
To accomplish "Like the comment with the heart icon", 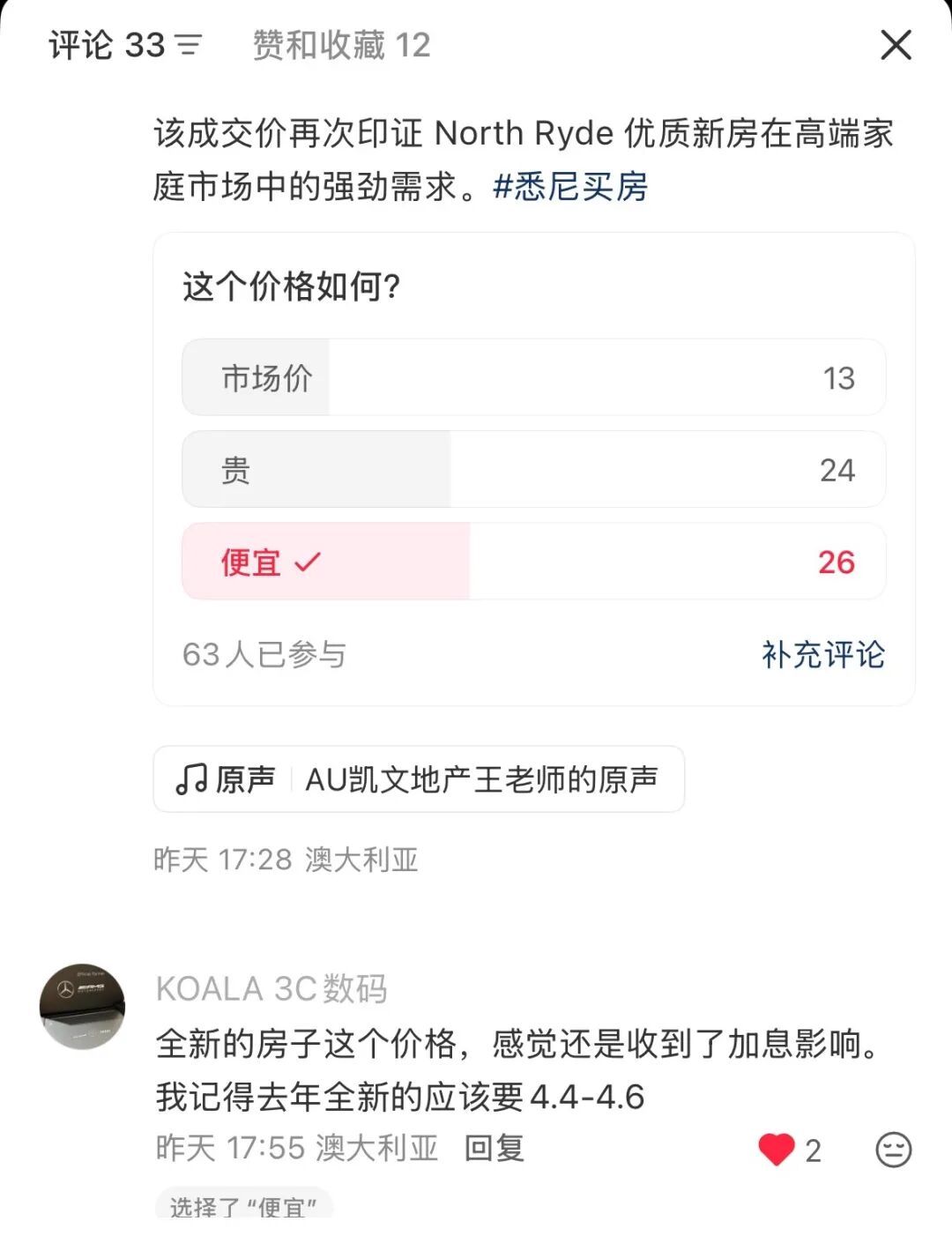I will (x=777, y=1150).
